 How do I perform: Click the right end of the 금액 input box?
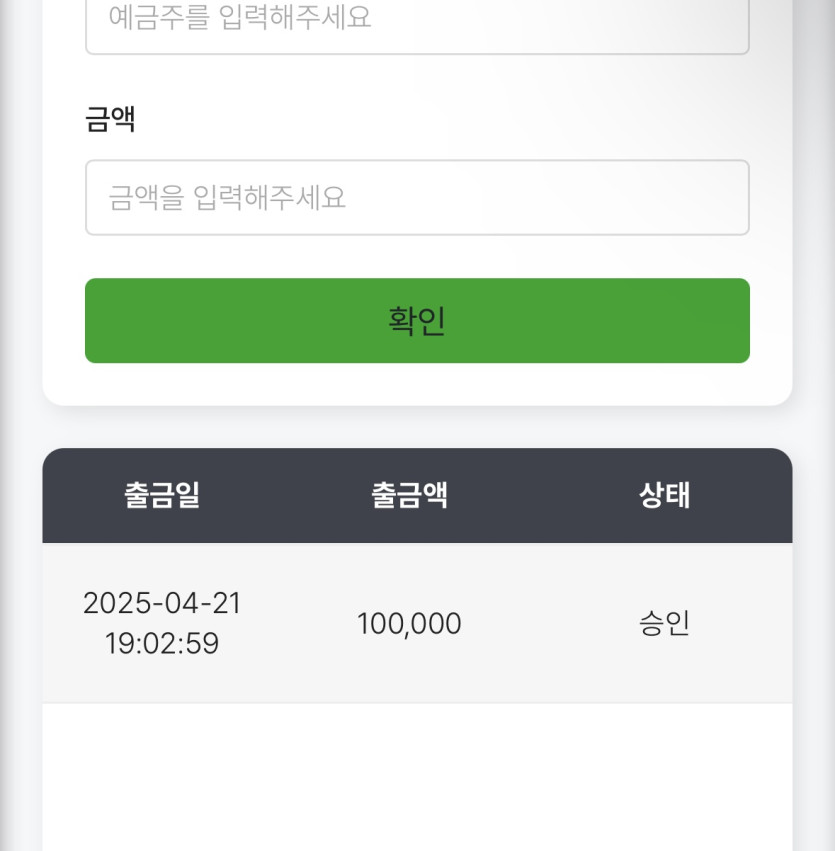point(727,198)
